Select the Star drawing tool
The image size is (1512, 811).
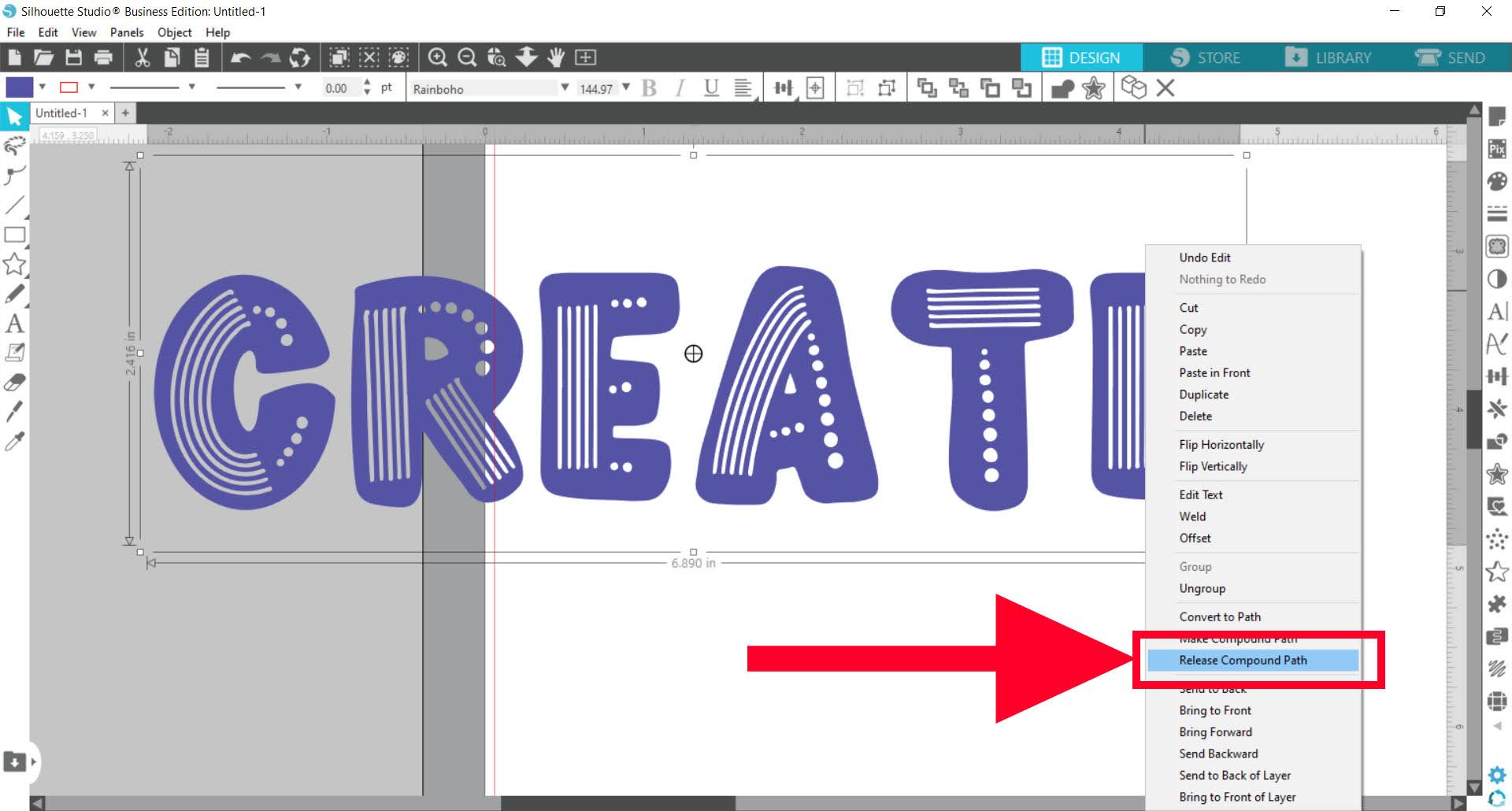pyautogui.click(x=14, y=265)
